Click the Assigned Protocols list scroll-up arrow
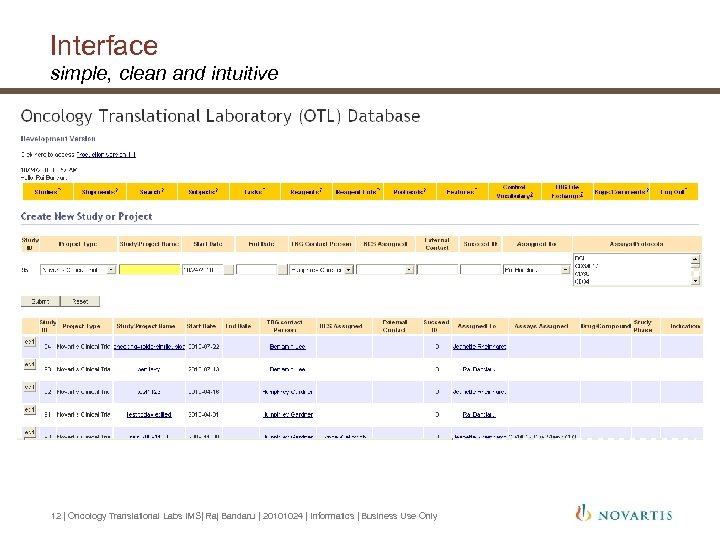Viewport: 720px width, 540px height. [x=695, y=259]
